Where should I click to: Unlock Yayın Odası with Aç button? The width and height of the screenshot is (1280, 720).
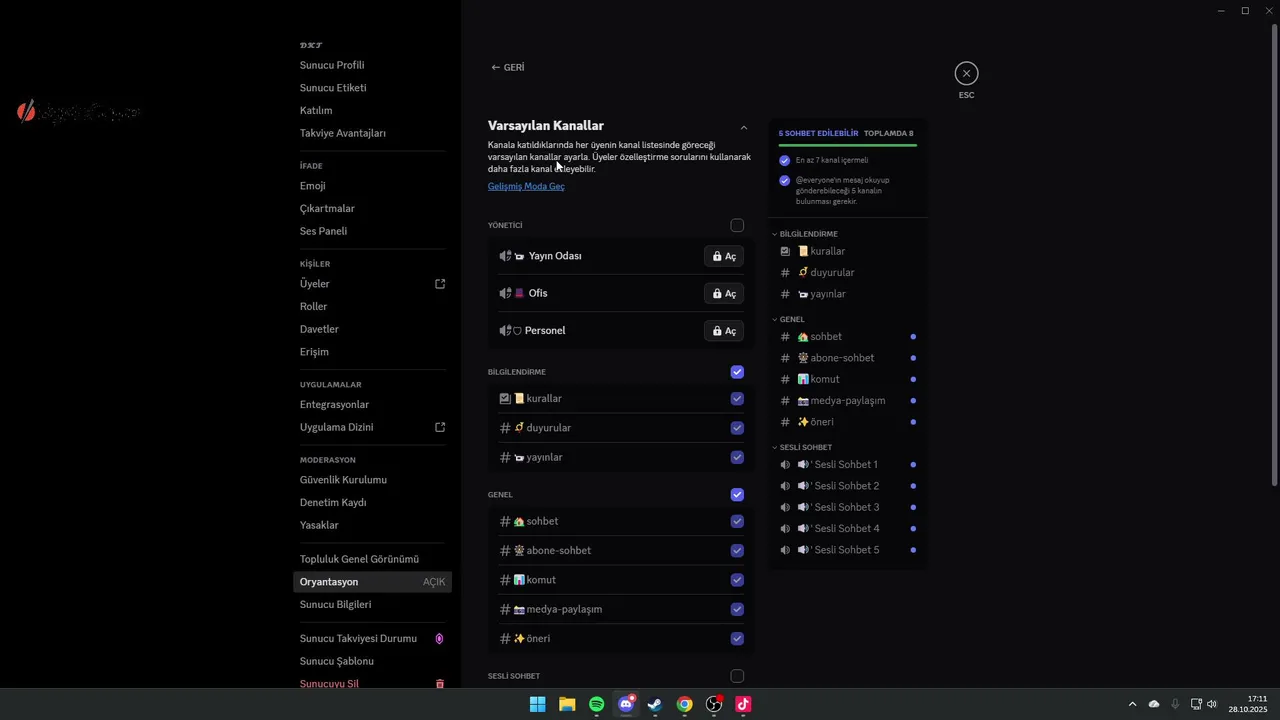724,256
